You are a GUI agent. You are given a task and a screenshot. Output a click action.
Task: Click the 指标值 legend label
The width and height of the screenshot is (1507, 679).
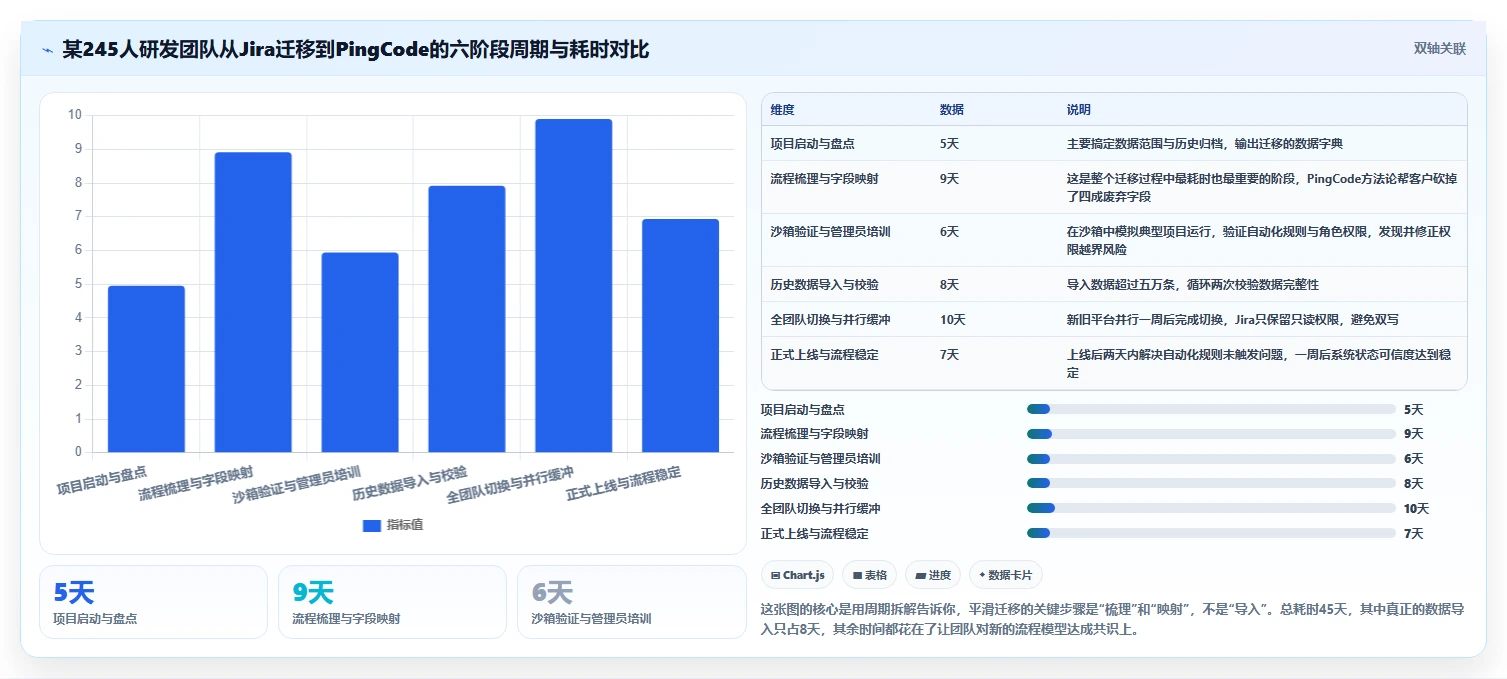[x=405, y=525]
